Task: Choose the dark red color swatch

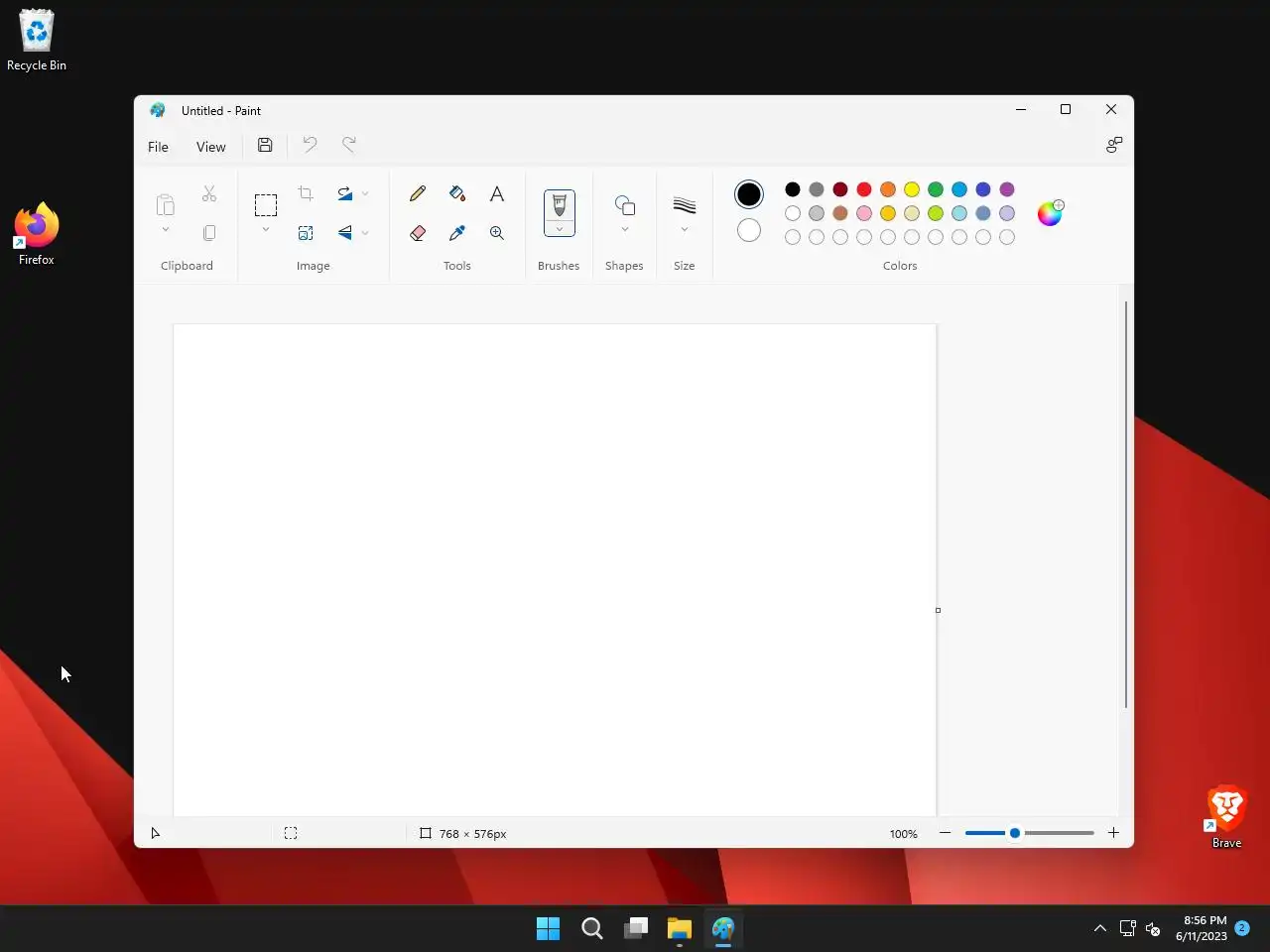Action: tap(840, 189)
